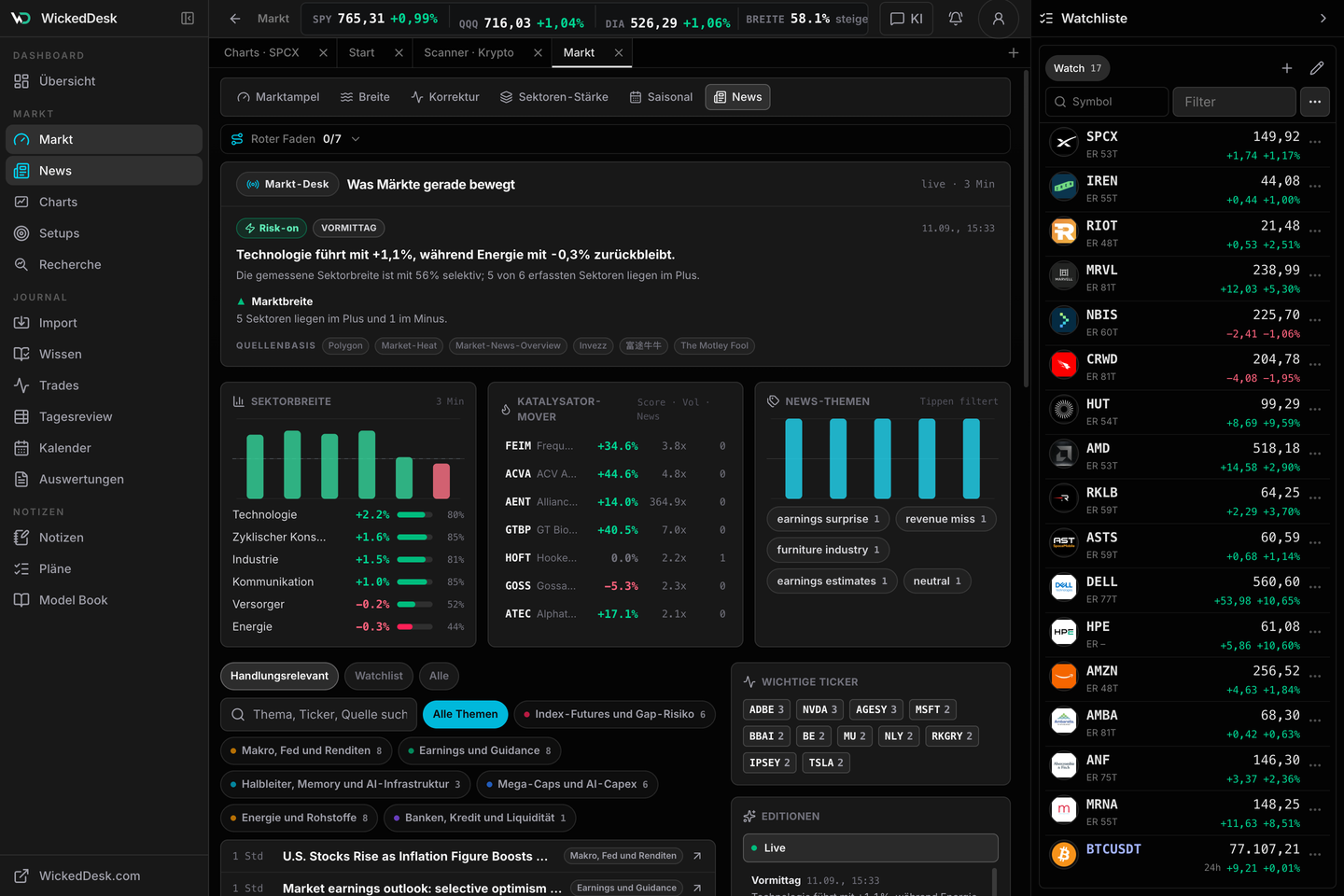Image resolution: width=1344 pixels, height=896 pixels.
Task: Filter by Index-Futures und Gap-Risiko
Action: [x=615, y=715]
